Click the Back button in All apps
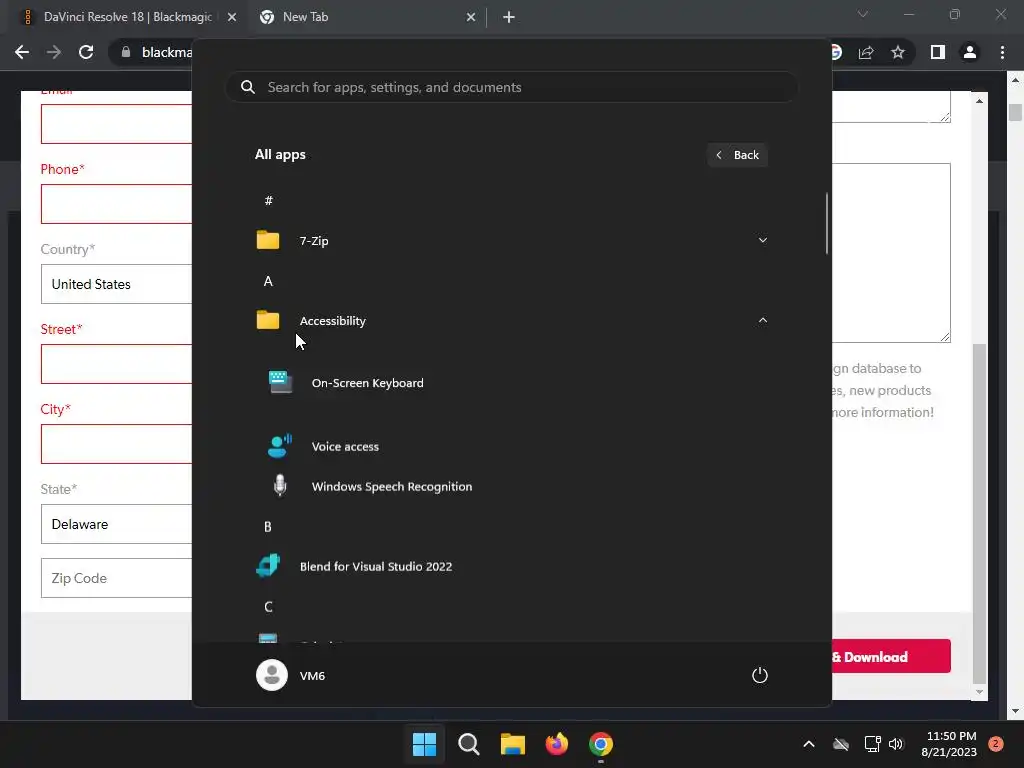This screenshot has height=768, width=1024. (x=737, y=155)
